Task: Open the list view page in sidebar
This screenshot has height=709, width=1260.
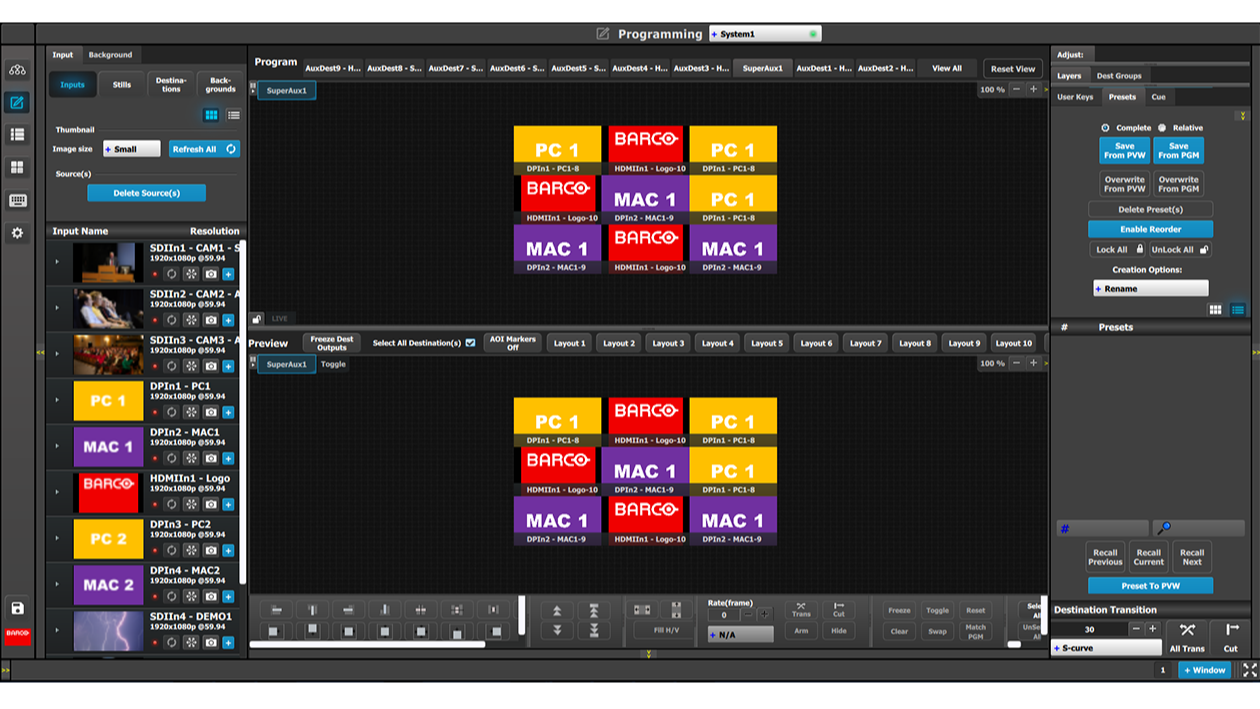Action: pyautogui.click(x=17, y=135)
